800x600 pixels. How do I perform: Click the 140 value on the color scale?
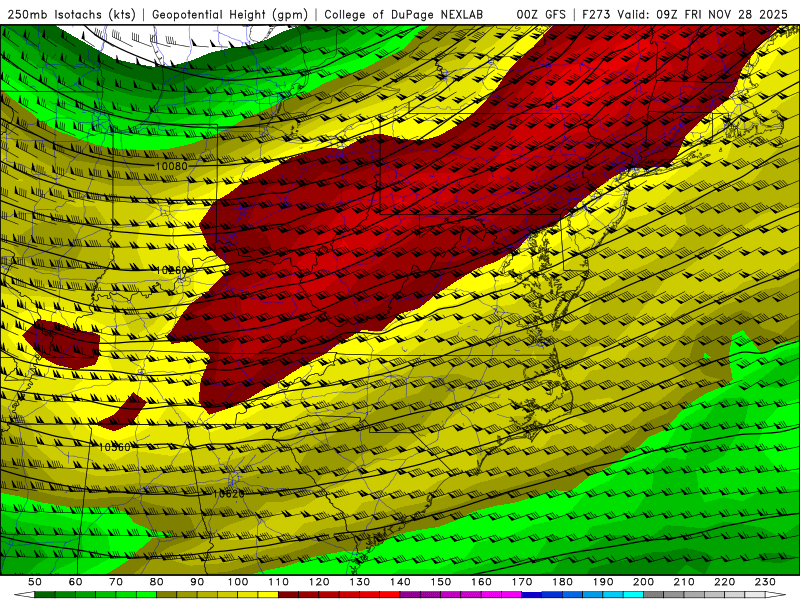pyautogui.click(x=400, y=582)
